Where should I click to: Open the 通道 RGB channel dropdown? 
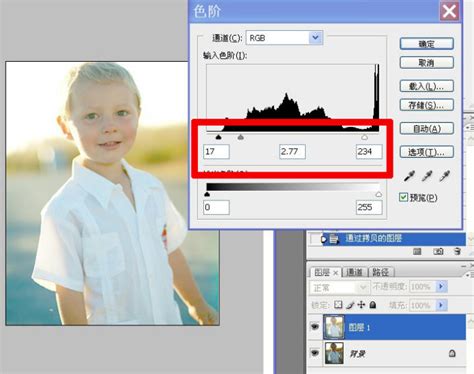click(315, 38)
